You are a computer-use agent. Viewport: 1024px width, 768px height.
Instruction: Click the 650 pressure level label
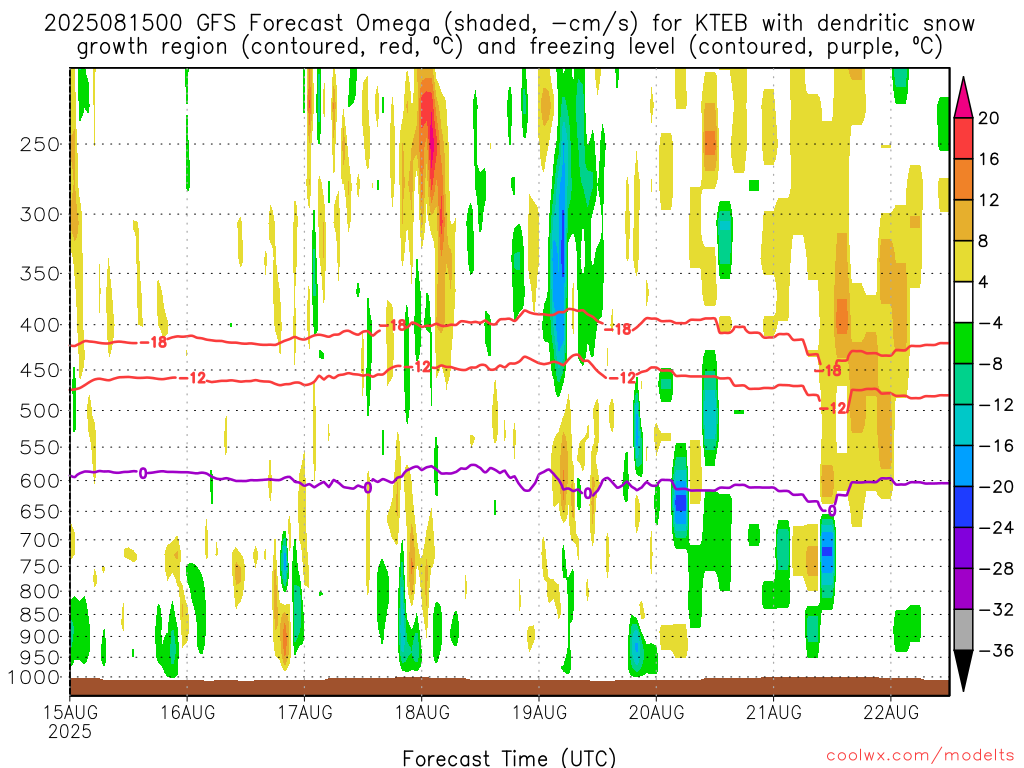tap(40, 511)
